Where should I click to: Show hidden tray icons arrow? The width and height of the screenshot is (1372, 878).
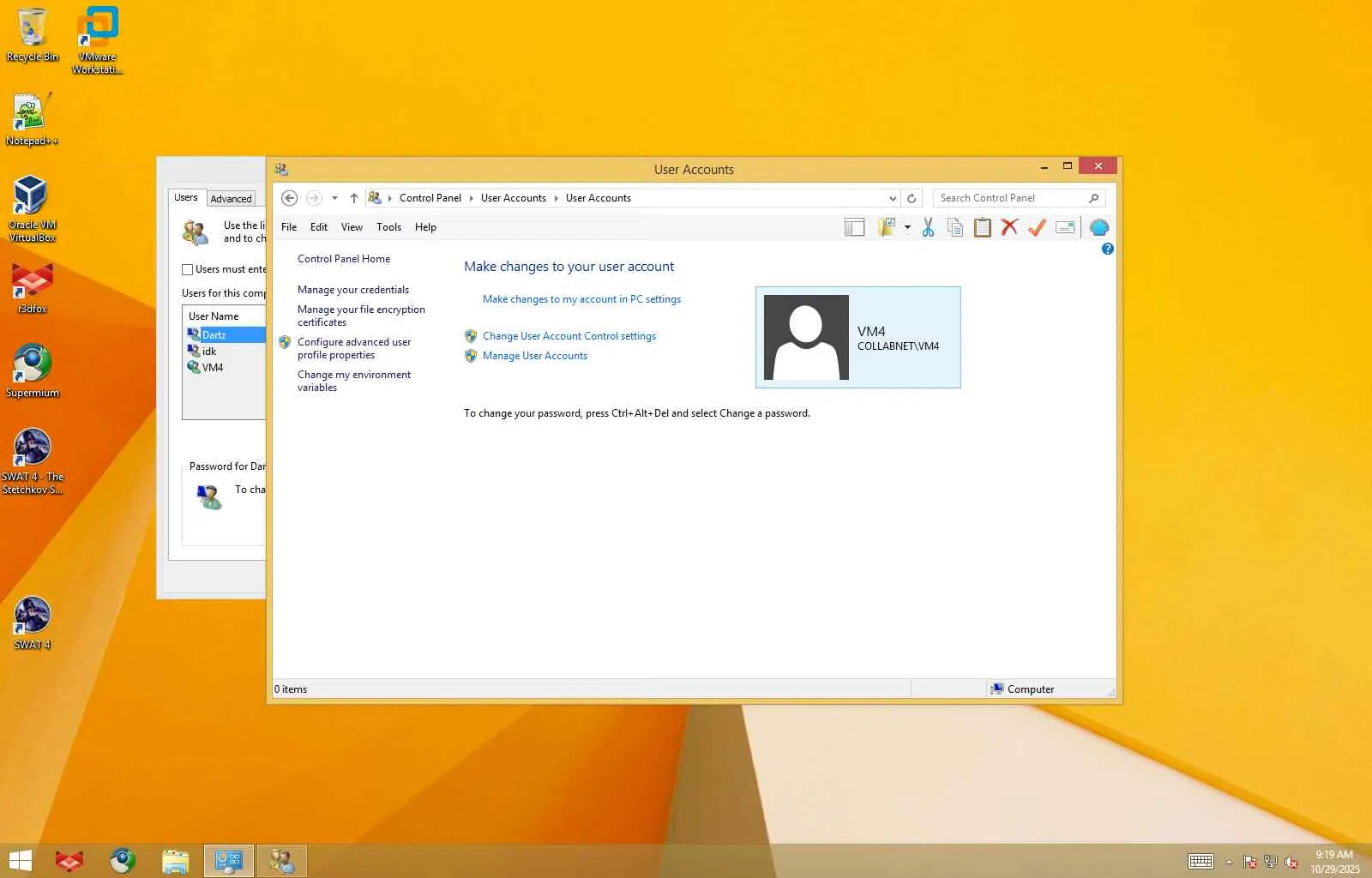(1229, 862)
